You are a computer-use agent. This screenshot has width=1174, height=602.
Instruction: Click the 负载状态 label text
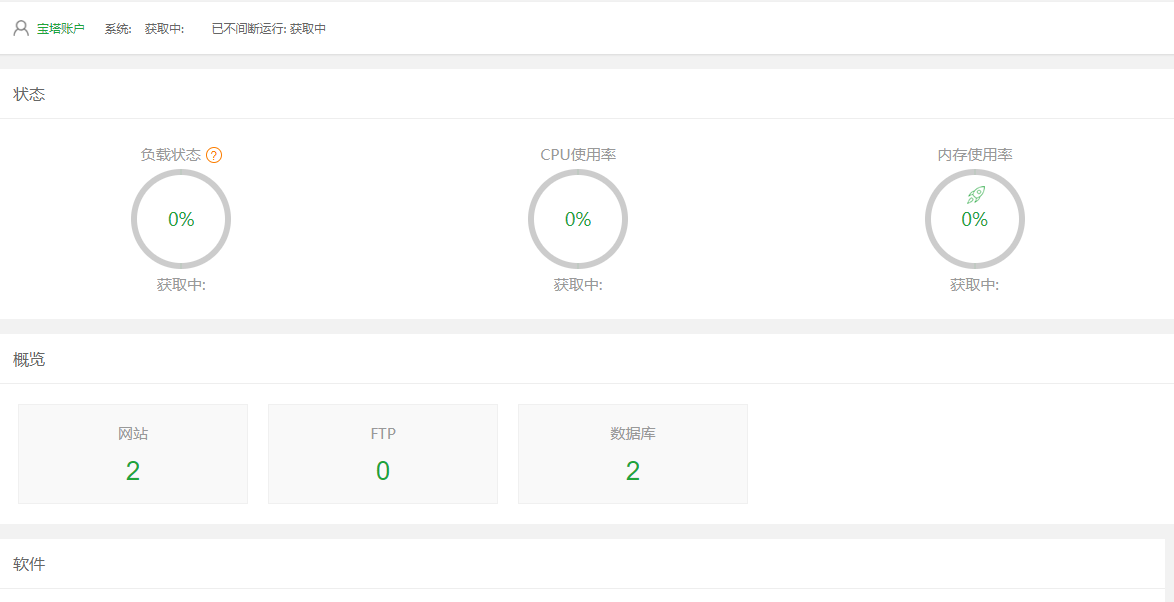pos(171,155)
